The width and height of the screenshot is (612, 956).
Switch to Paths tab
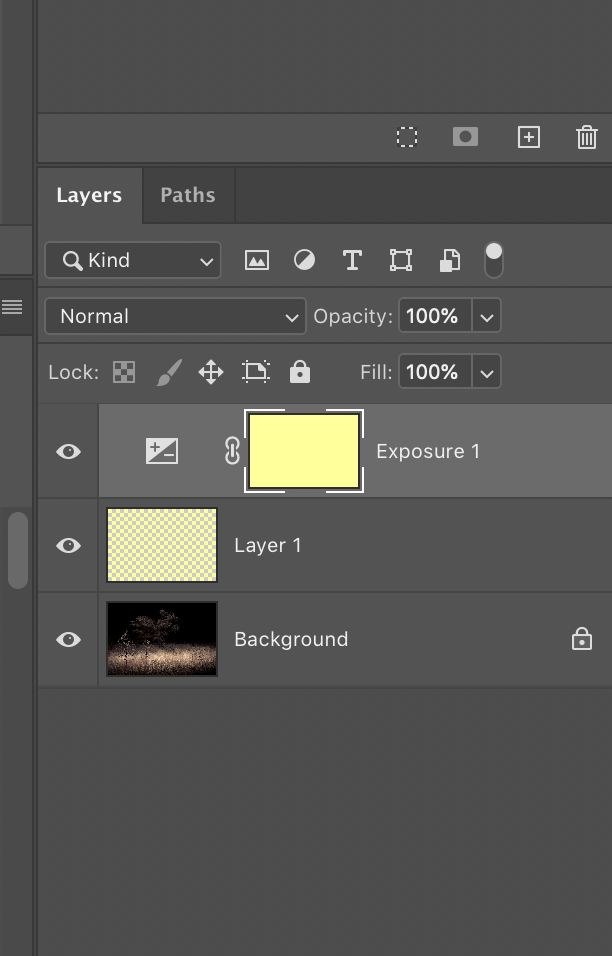coord(188,195)
